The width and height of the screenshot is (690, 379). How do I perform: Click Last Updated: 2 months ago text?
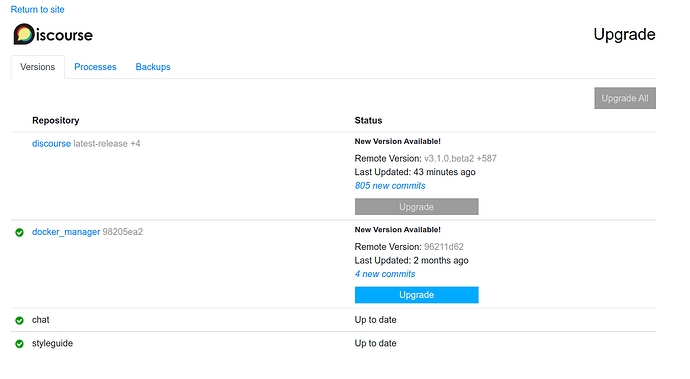[x=411, y=261]
